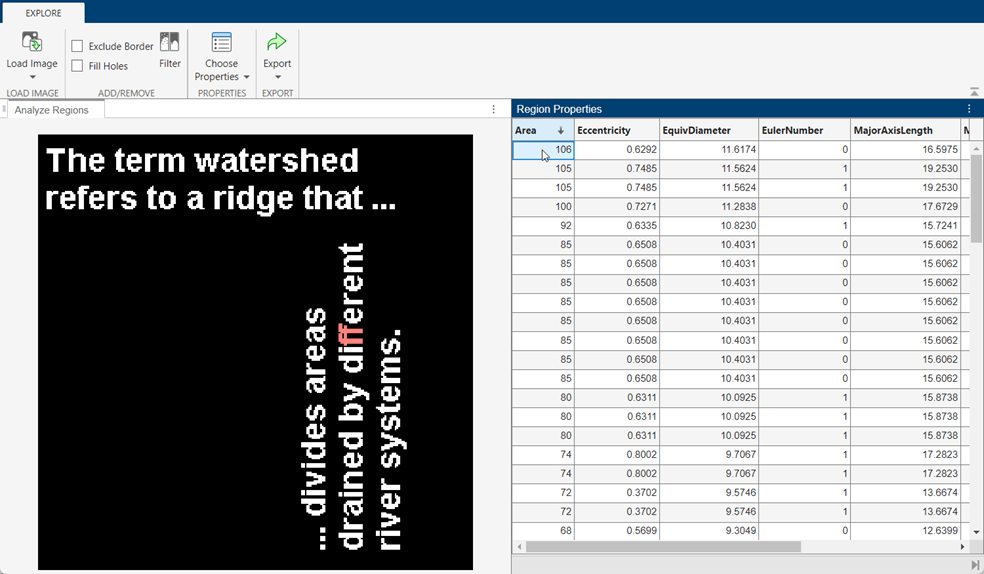Collapse the toolstrip ribbon
The width and height of the screenshot is (984, 574).
(974, 92)
